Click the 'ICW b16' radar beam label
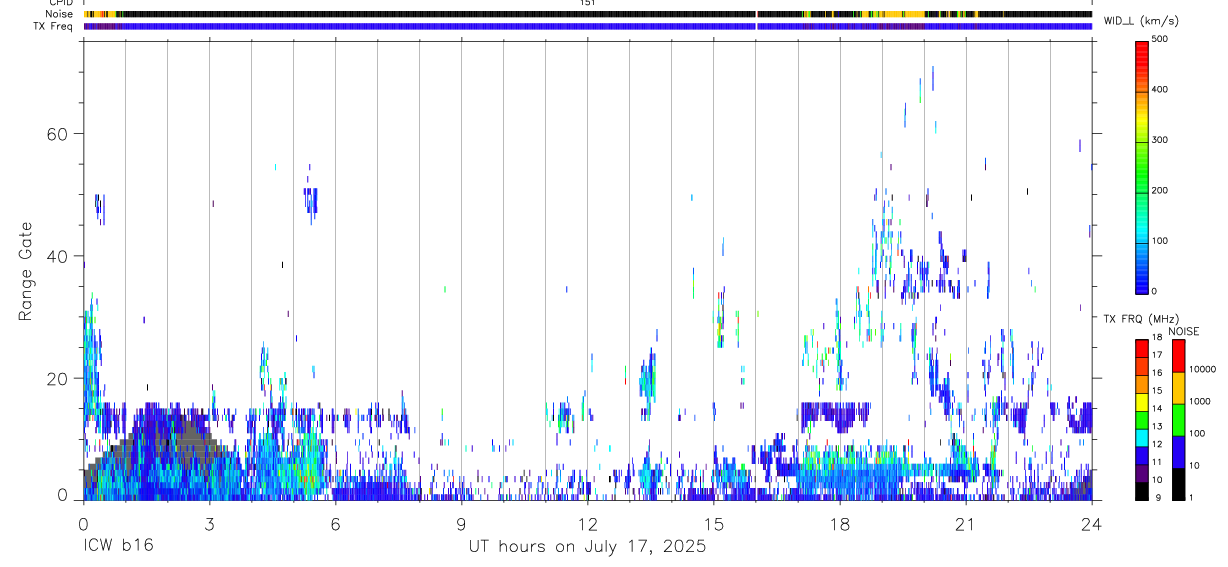Image resolution: width=1228 pixels, height=567 pixels. [118, 547]
